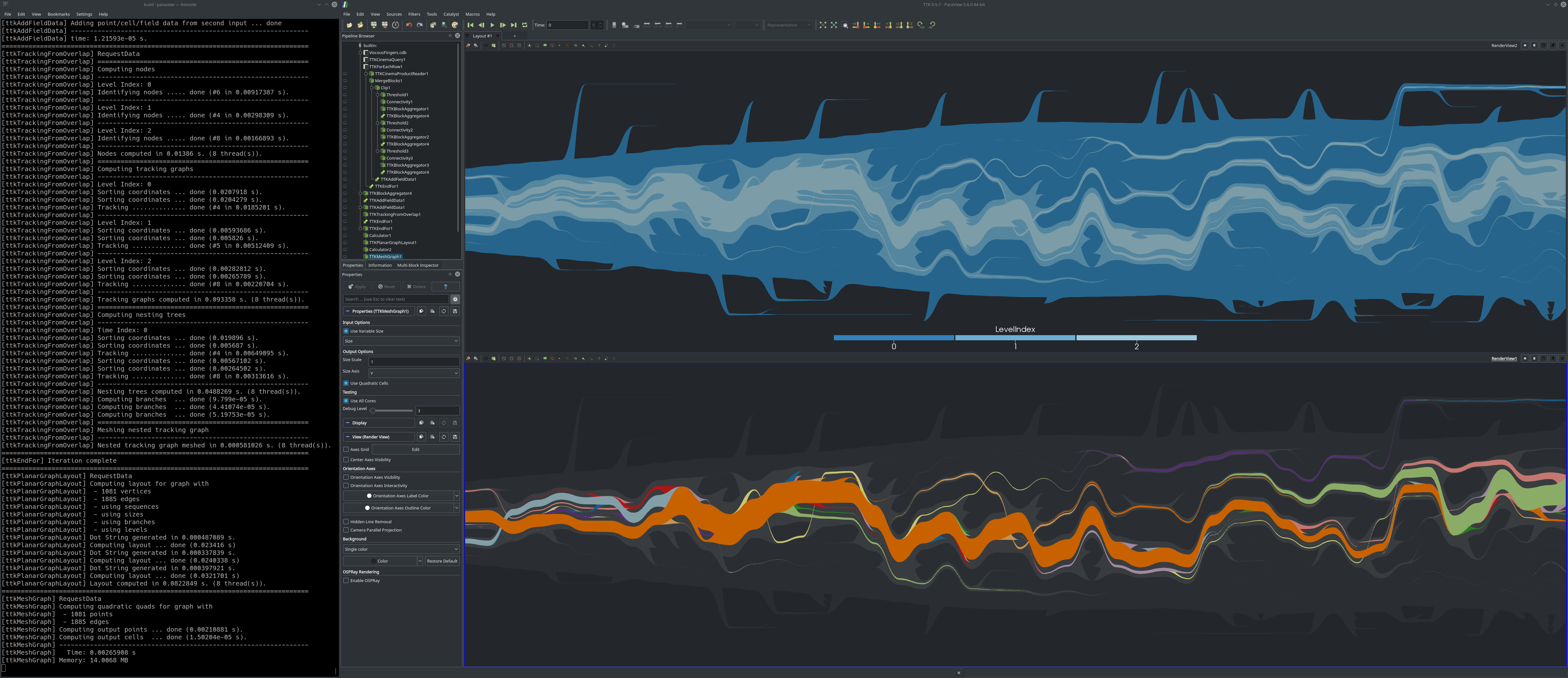Collapse the Display properties section
Viewport: 1568px width, 678px height.
pyautogui.click(x=348, y=423)
